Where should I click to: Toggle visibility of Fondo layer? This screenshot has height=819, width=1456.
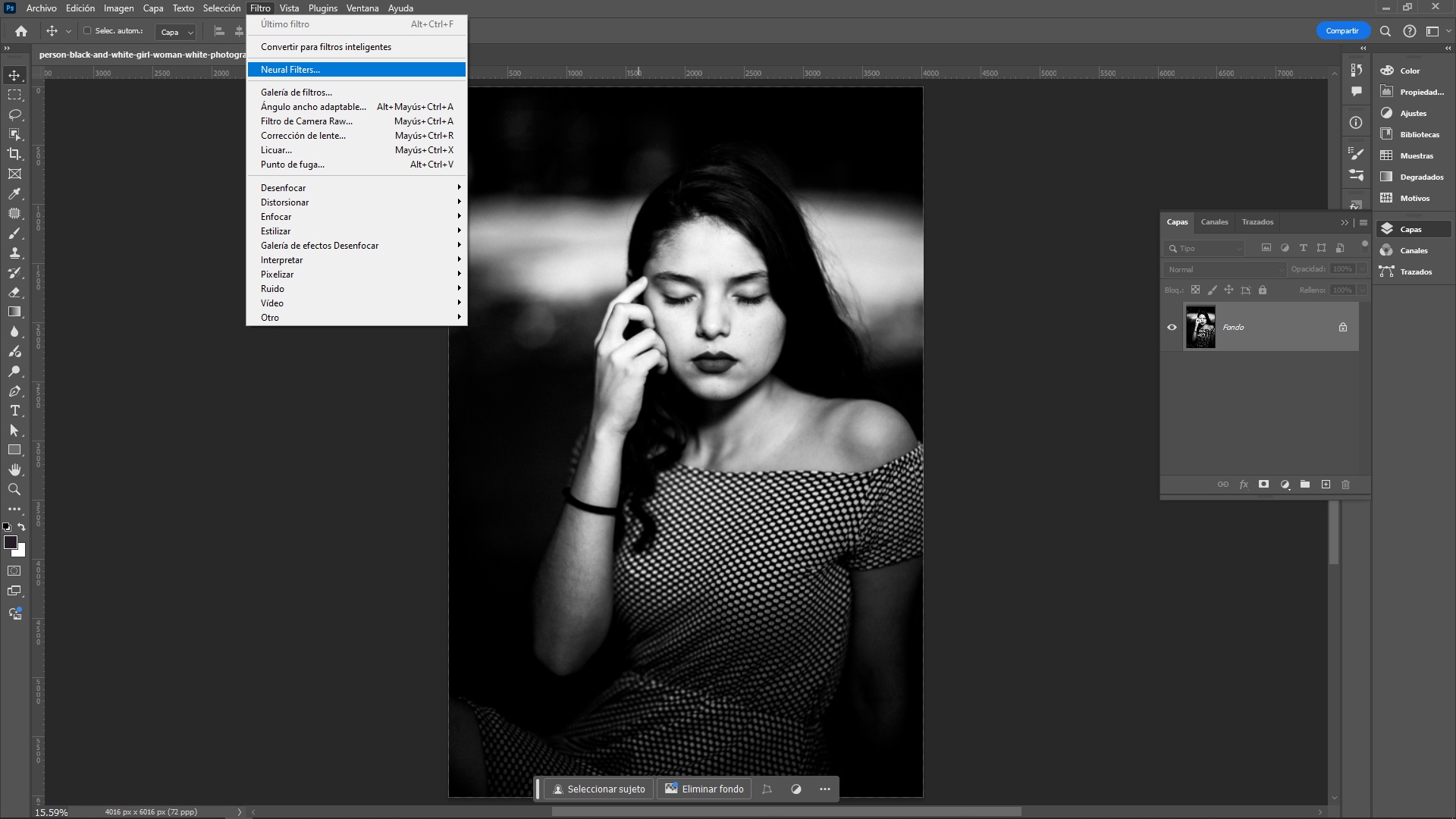pos(1172,328)
